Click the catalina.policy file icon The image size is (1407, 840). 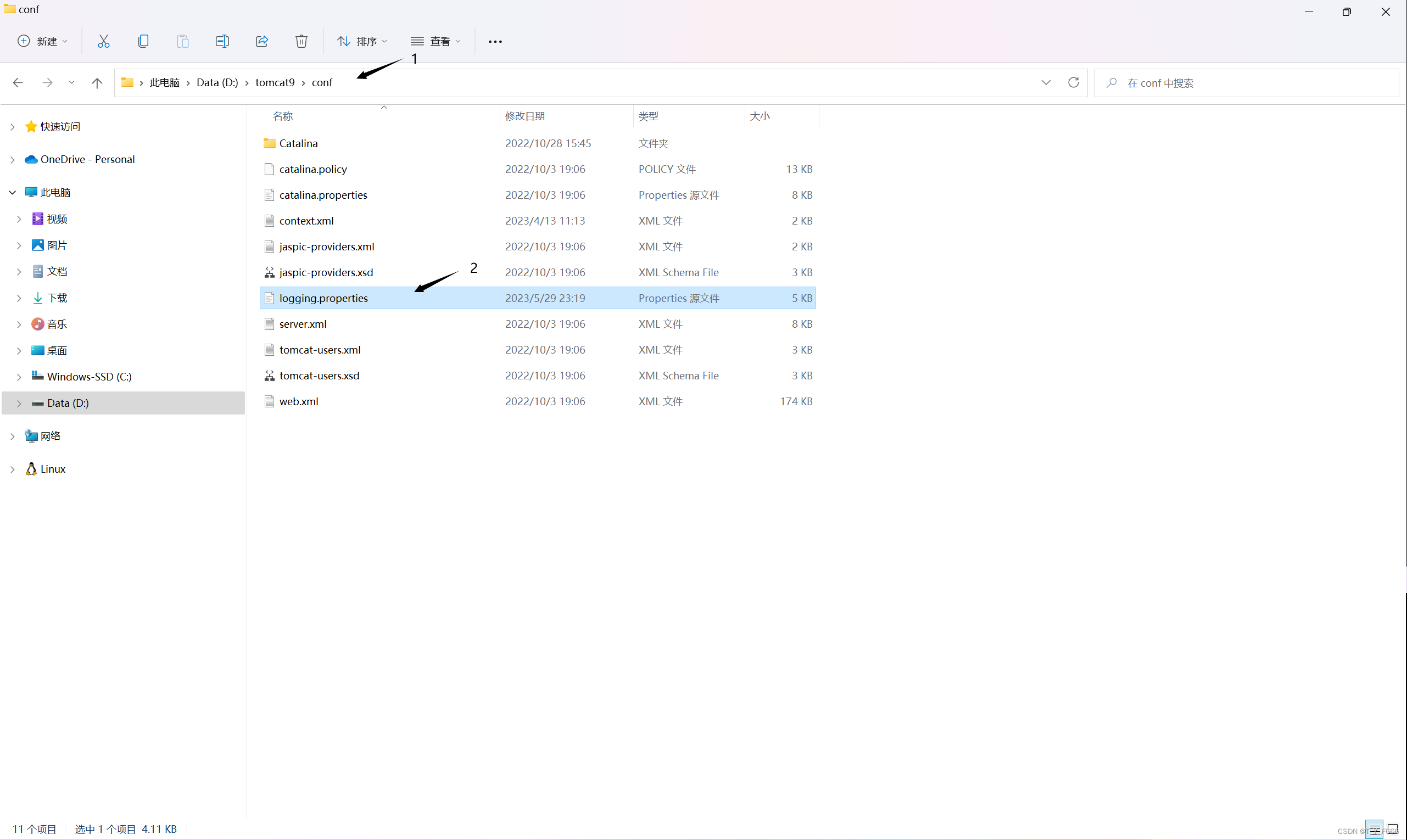click(270, 169)
